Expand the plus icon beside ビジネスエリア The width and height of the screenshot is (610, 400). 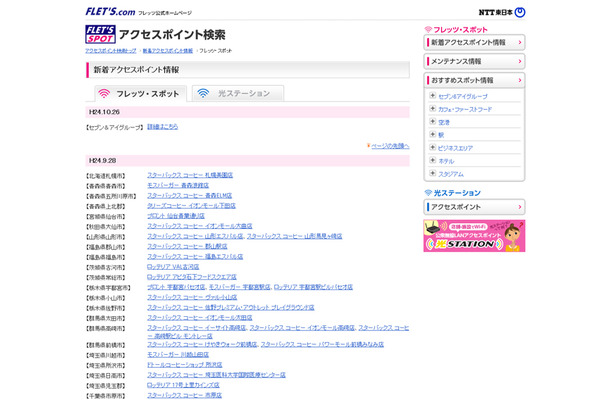coord(432,147)
